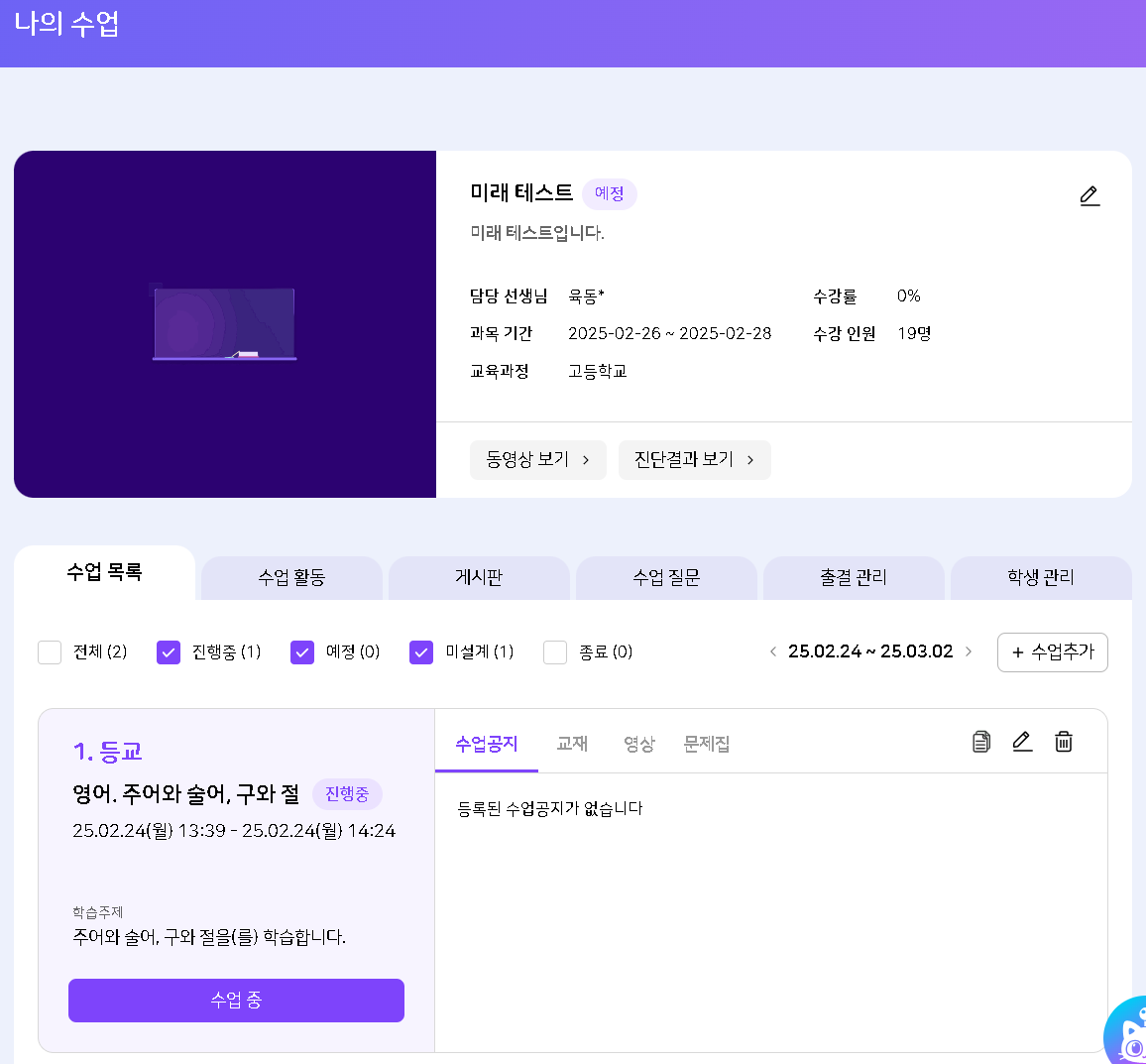Delete the lesson using the trash icon
The image size is (1146, 1064).
click(1064, 742)
